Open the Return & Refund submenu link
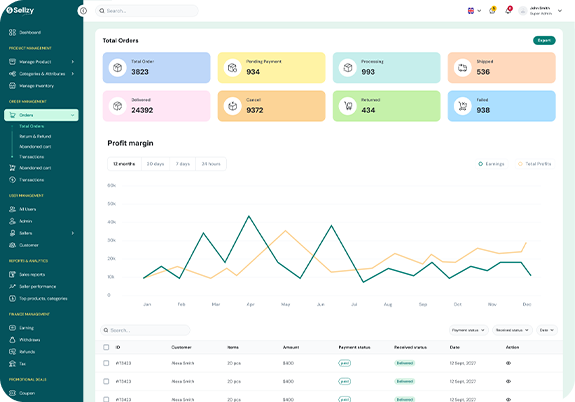Viewport: 575px width, 402px height. [x=35, y=136]
